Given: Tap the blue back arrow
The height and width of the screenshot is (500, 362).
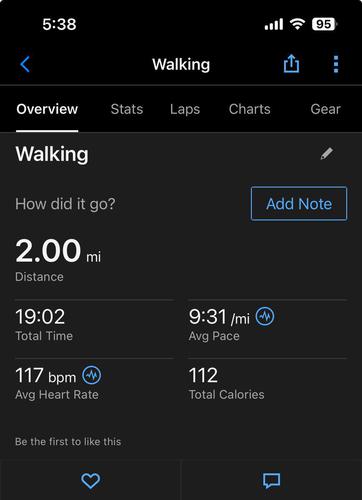Looking at the screenshot, I should click(25, 64).
